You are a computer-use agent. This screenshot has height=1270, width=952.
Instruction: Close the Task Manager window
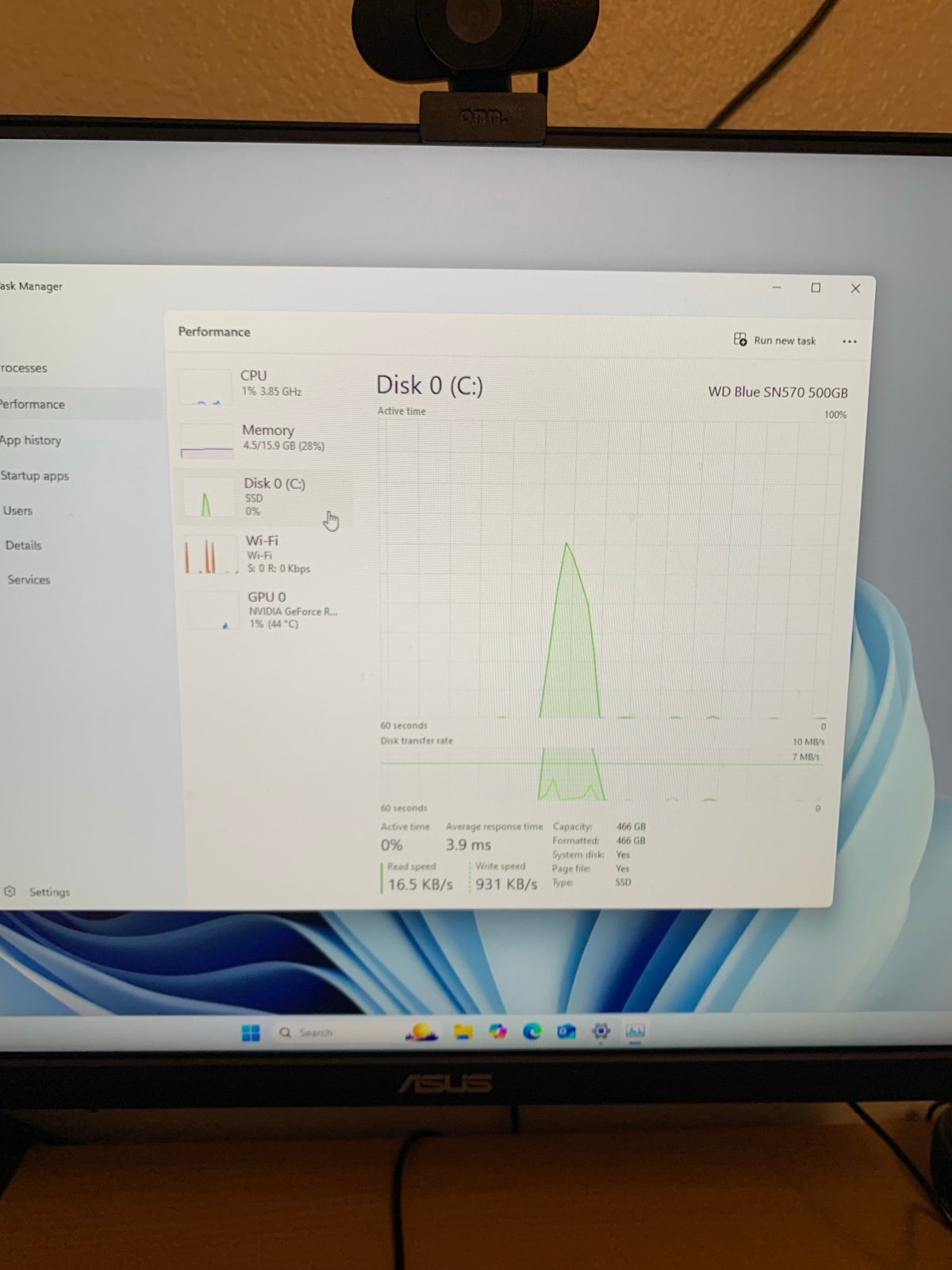(855, 289)
